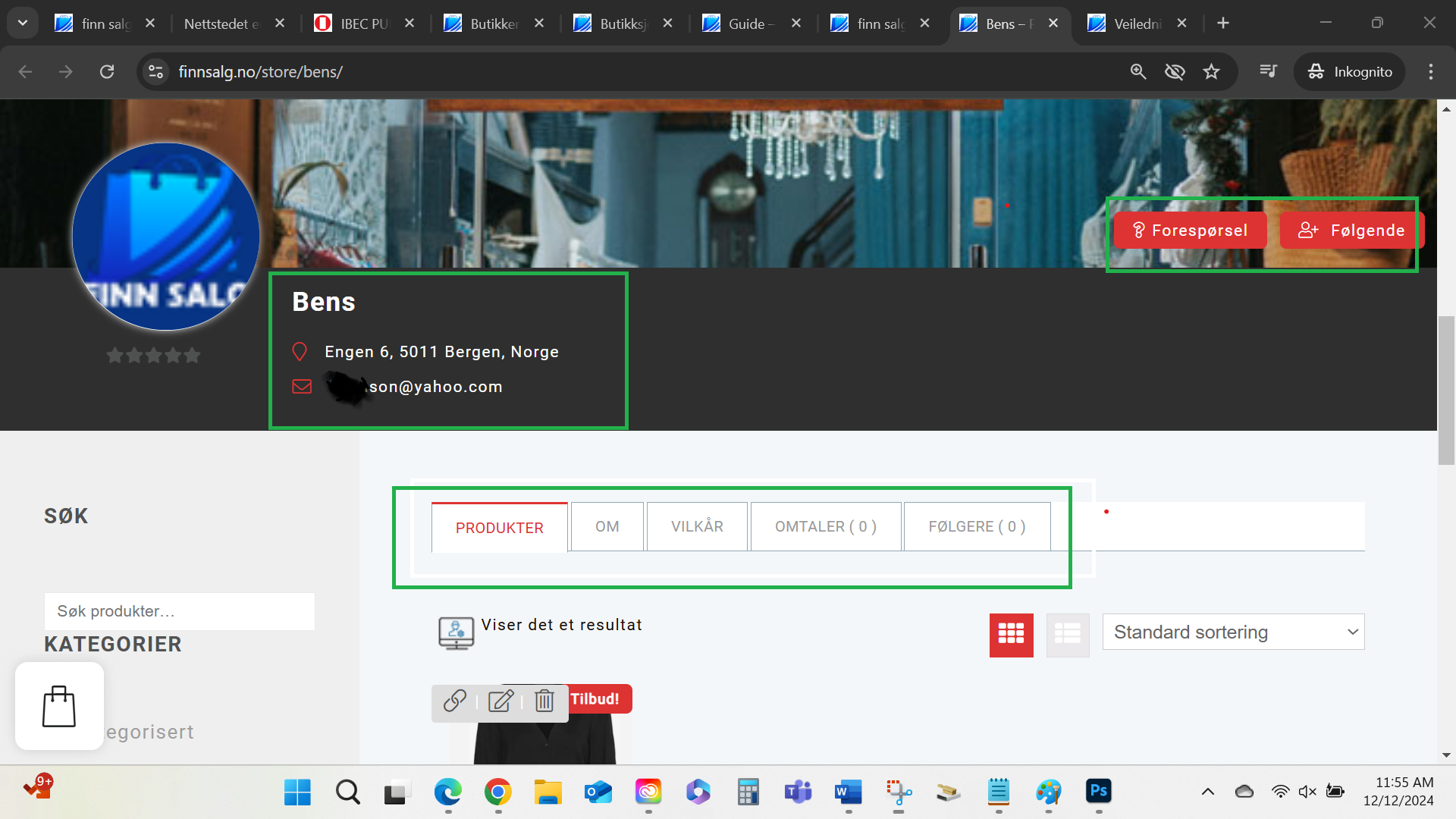Screen dimensions: 1456x819
Task: Click the delete product trash icon
Action: click(x=544, y=701)
